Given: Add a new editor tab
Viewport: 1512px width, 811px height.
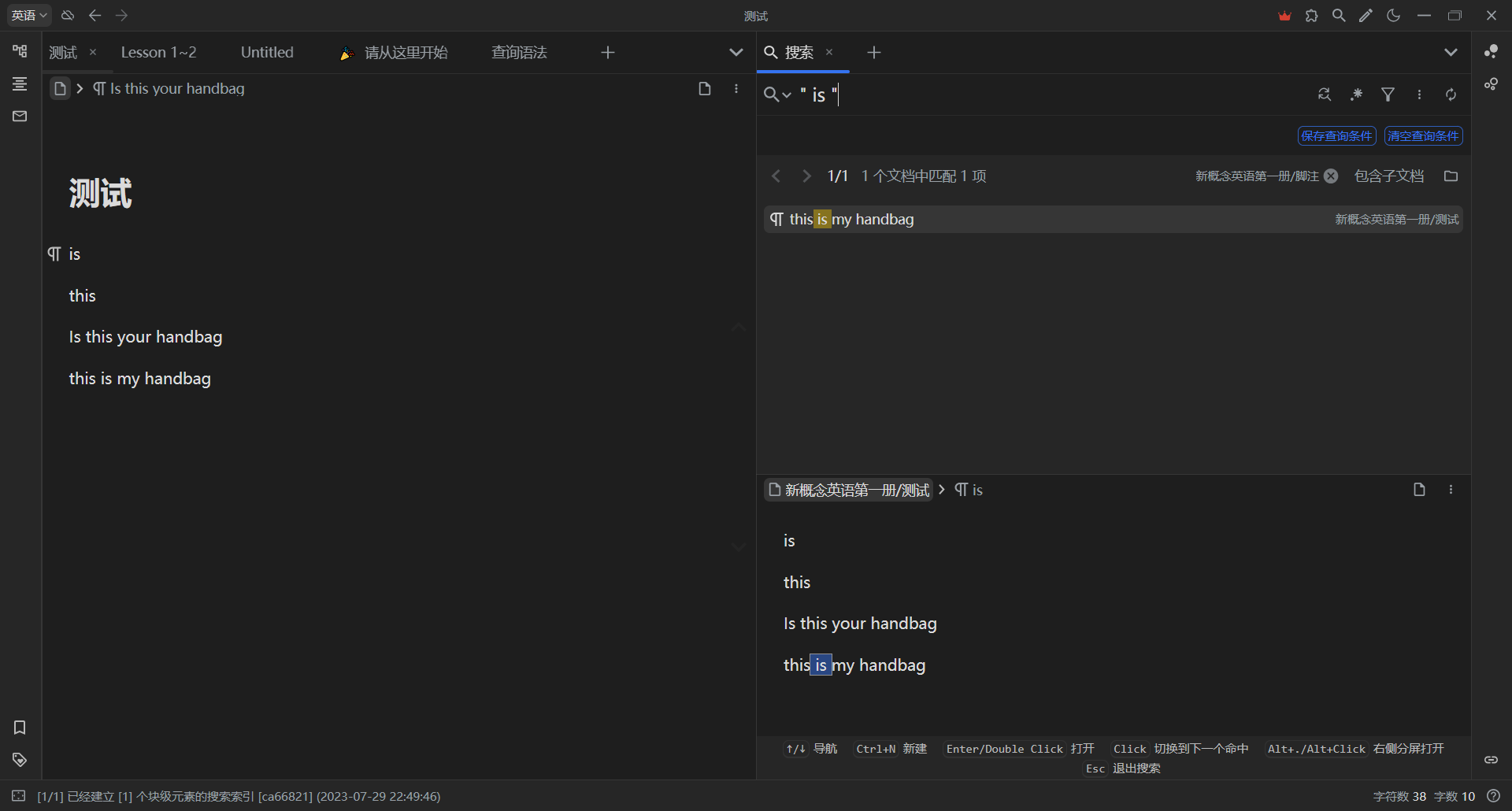Looking at the screenshot, I should pyautogui.click(x=607, y=52).
